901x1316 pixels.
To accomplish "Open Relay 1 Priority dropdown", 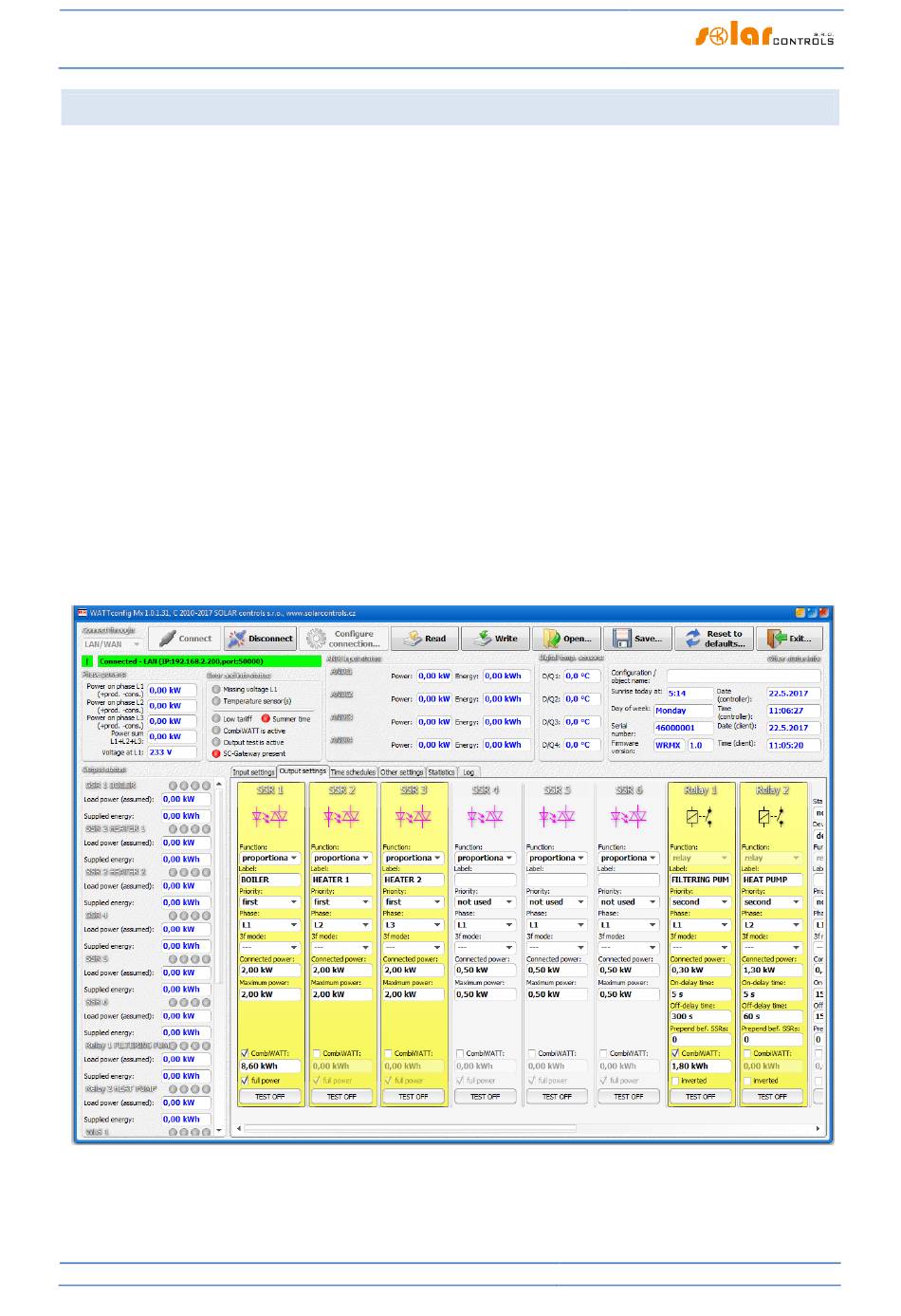I will tap(700, 902).
